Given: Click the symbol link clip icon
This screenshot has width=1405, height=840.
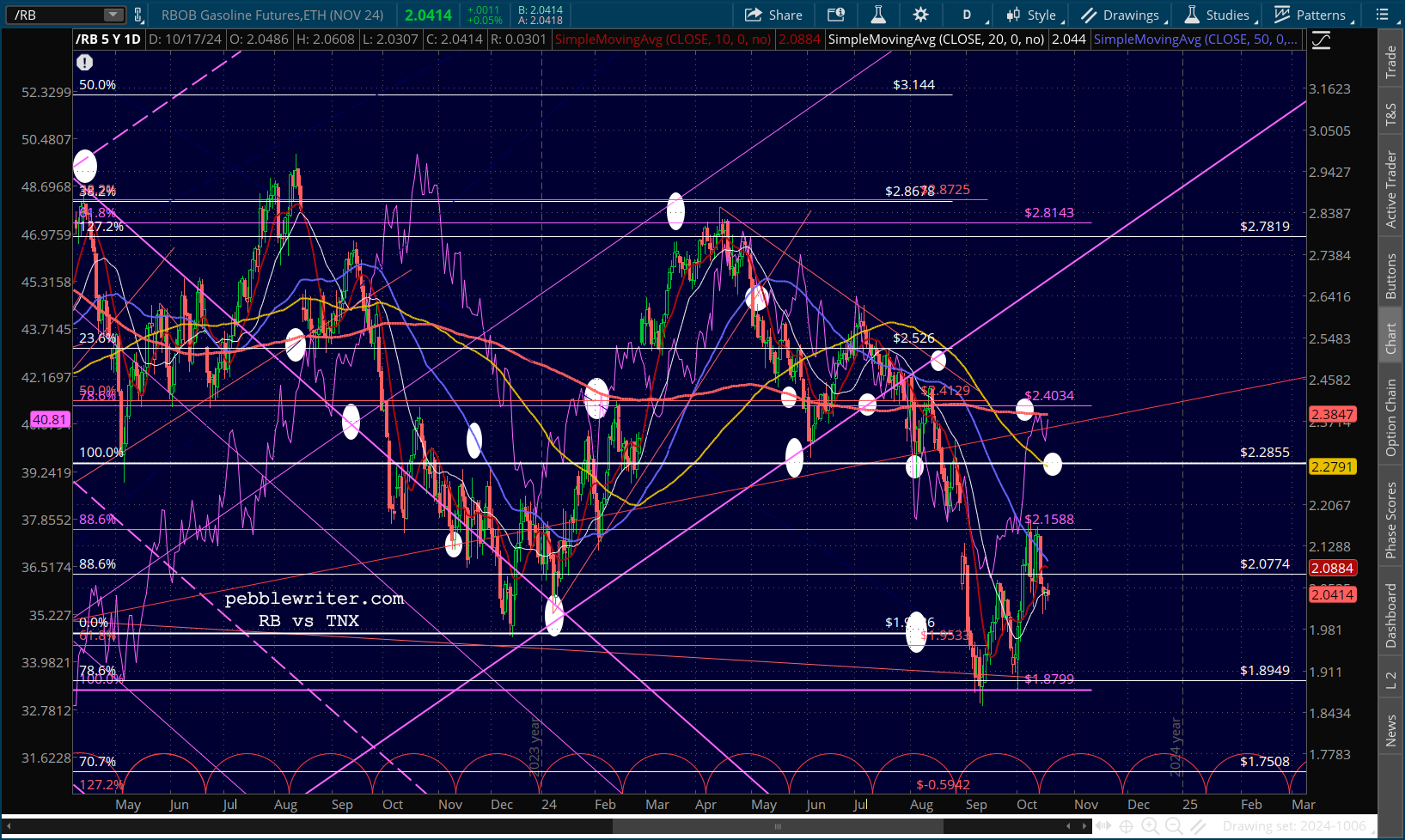Looking at the screenshot, I should [x=137, y=15].
